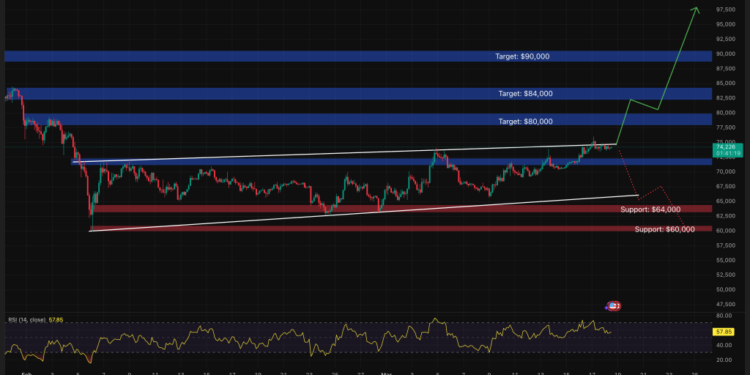Select the 'Target: $84,000' zone label
The height and width of the screenshot is (375, 750).
(x=525, y=94)
